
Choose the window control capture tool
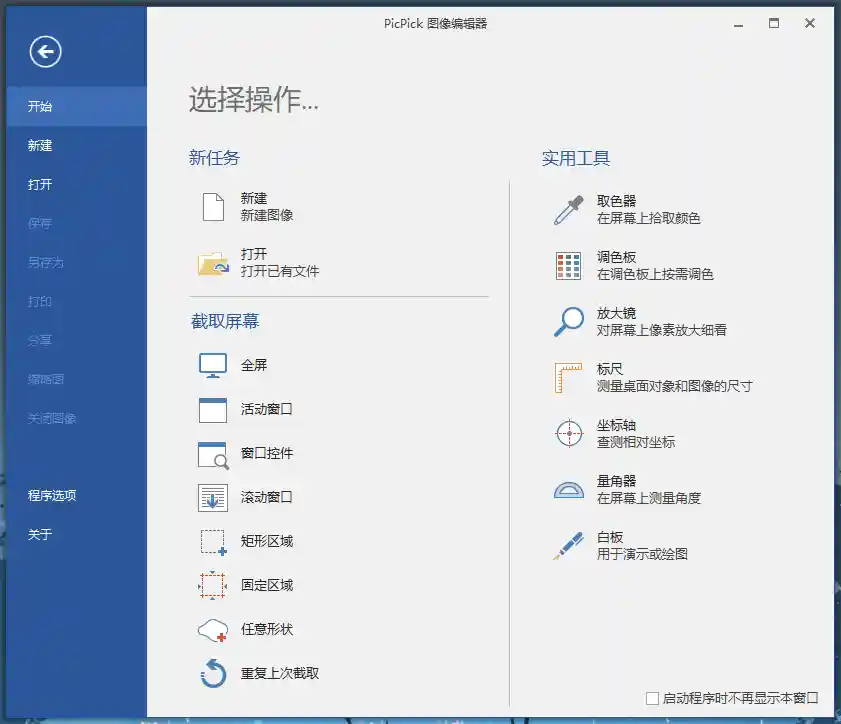(x=261, y=453)
